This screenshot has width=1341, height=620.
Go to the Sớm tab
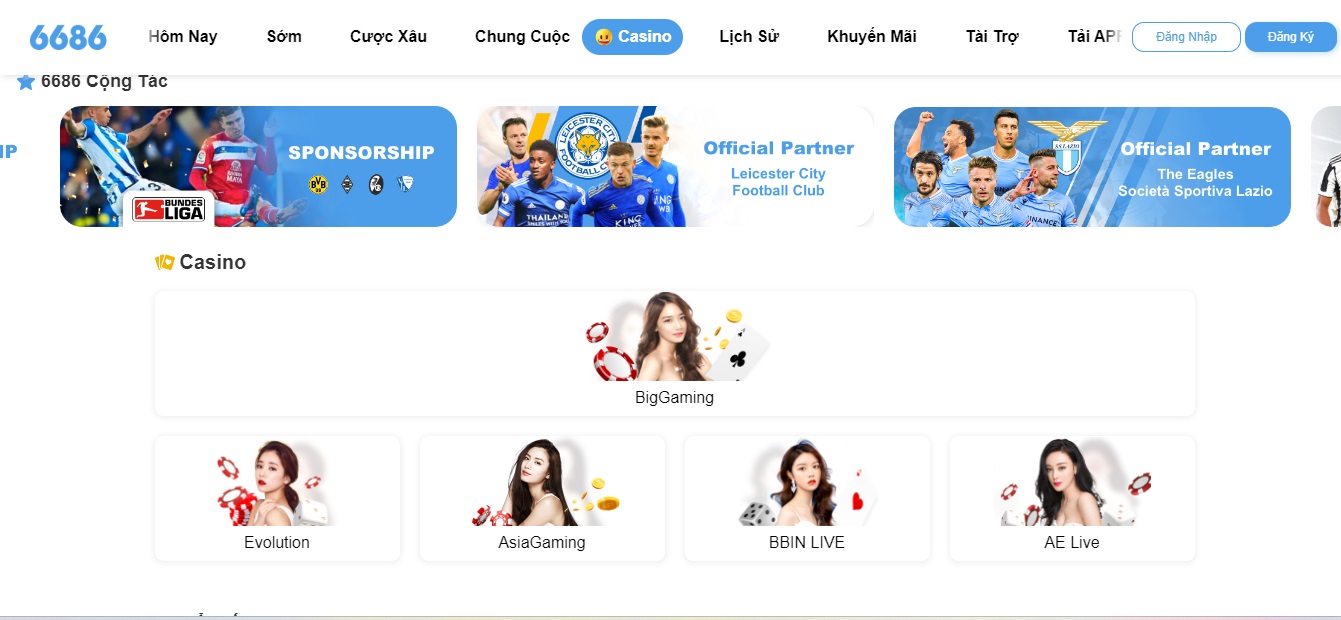(284, 37)
